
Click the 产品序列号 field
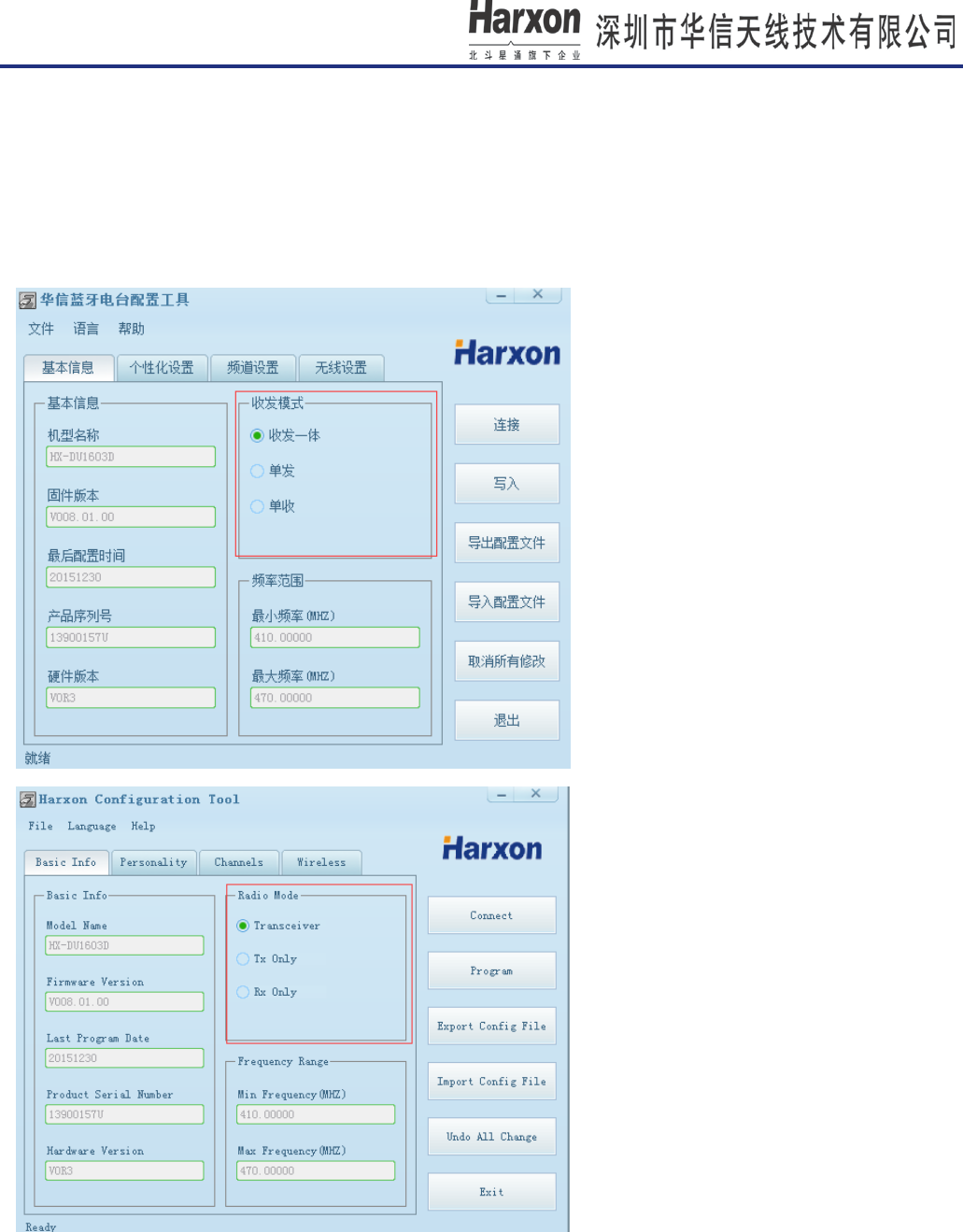pyautogui.click(x=131, y=637)
